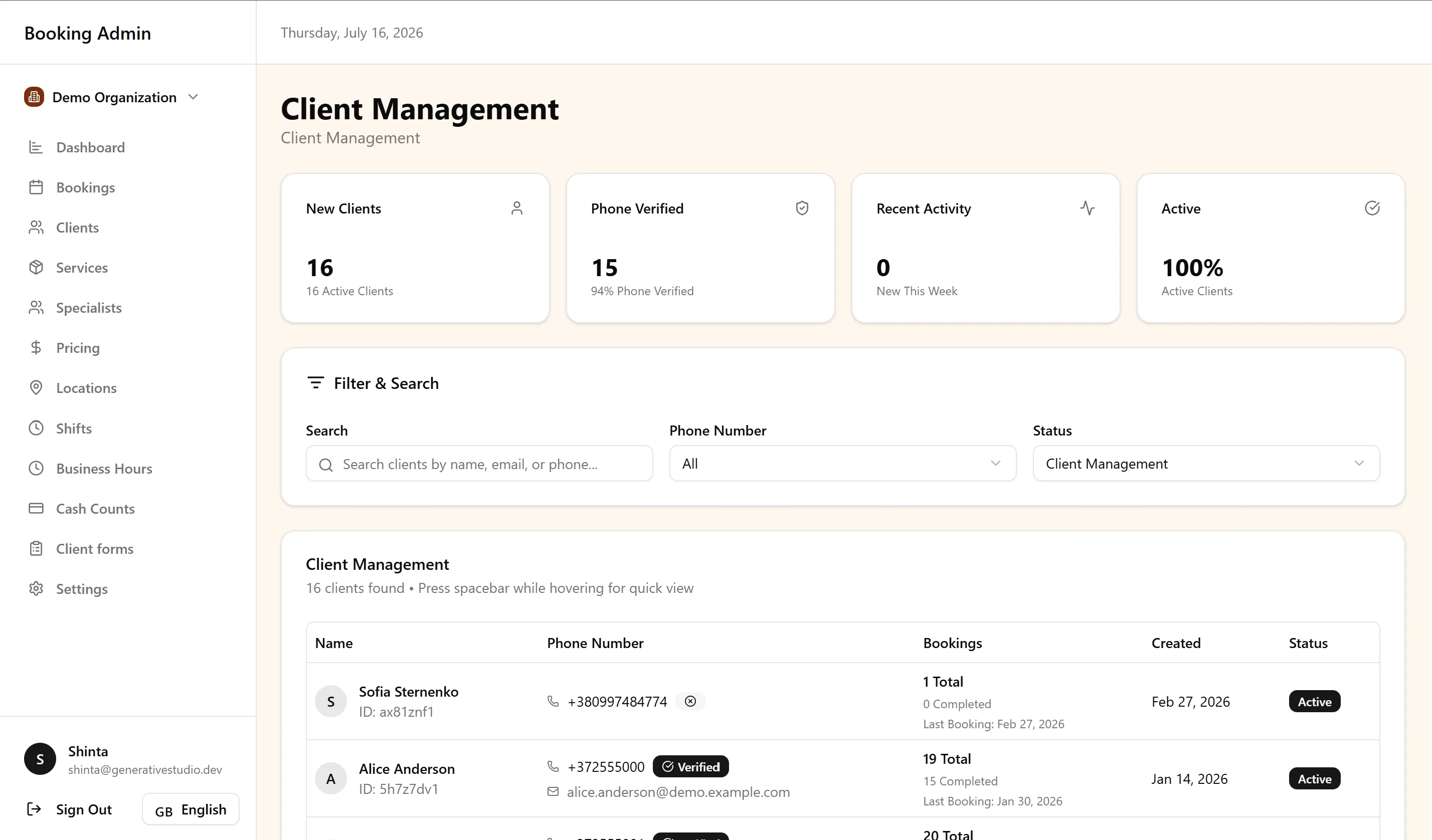The width and height of the screenshot is (1432, 840).
Task: Click the Clients people icon
Action: click(x=36, y=227)
